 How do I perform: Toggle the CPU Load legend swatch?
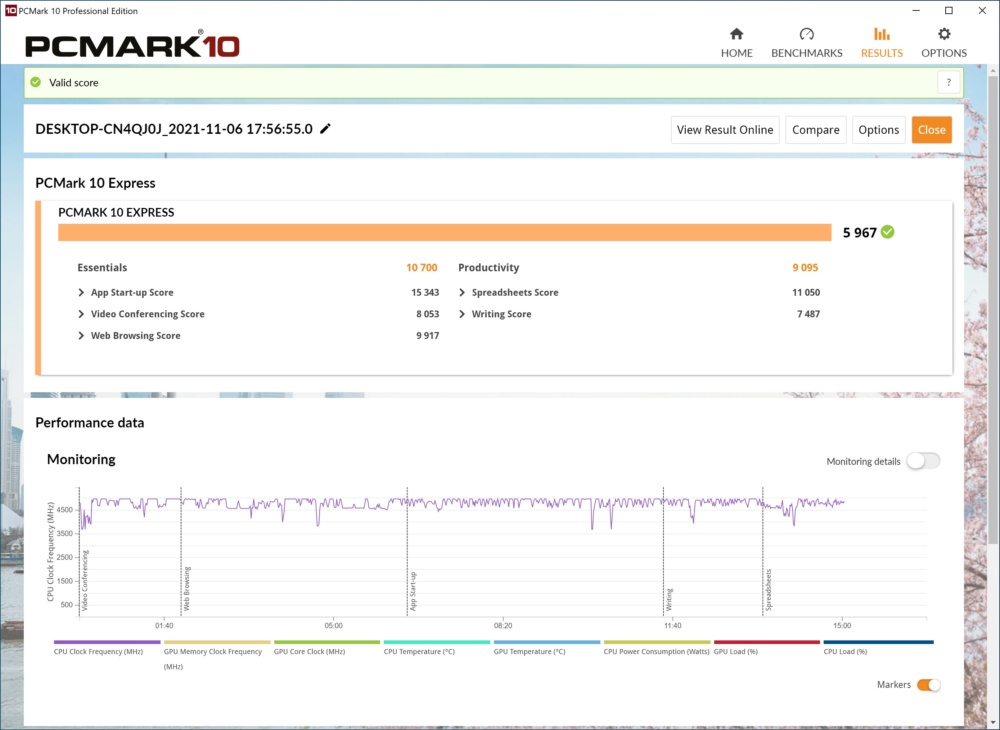pyautogui.click(x=878, y=642)
